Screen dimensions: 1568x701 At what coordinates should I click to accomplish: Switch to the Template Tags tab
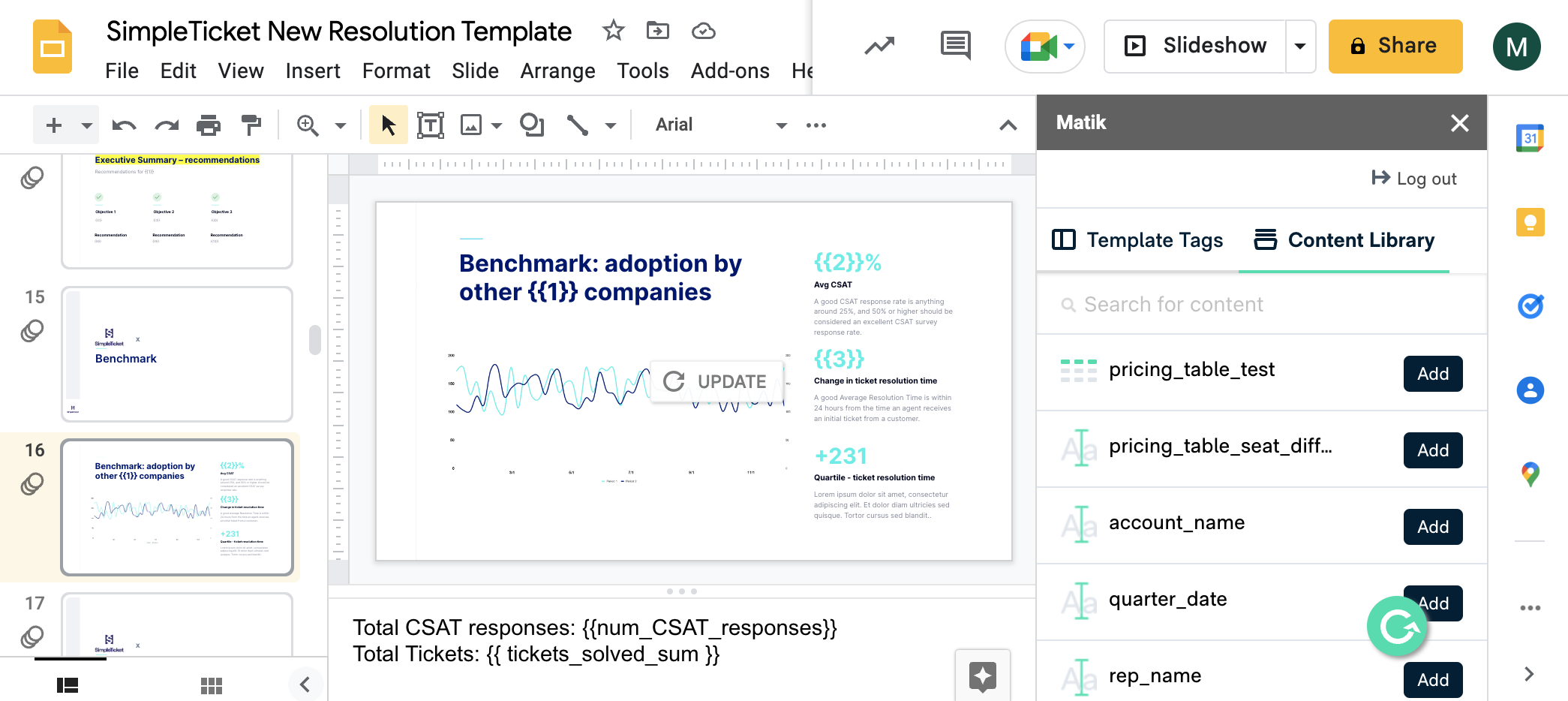pyautogui.click(x=1138, y=240)
